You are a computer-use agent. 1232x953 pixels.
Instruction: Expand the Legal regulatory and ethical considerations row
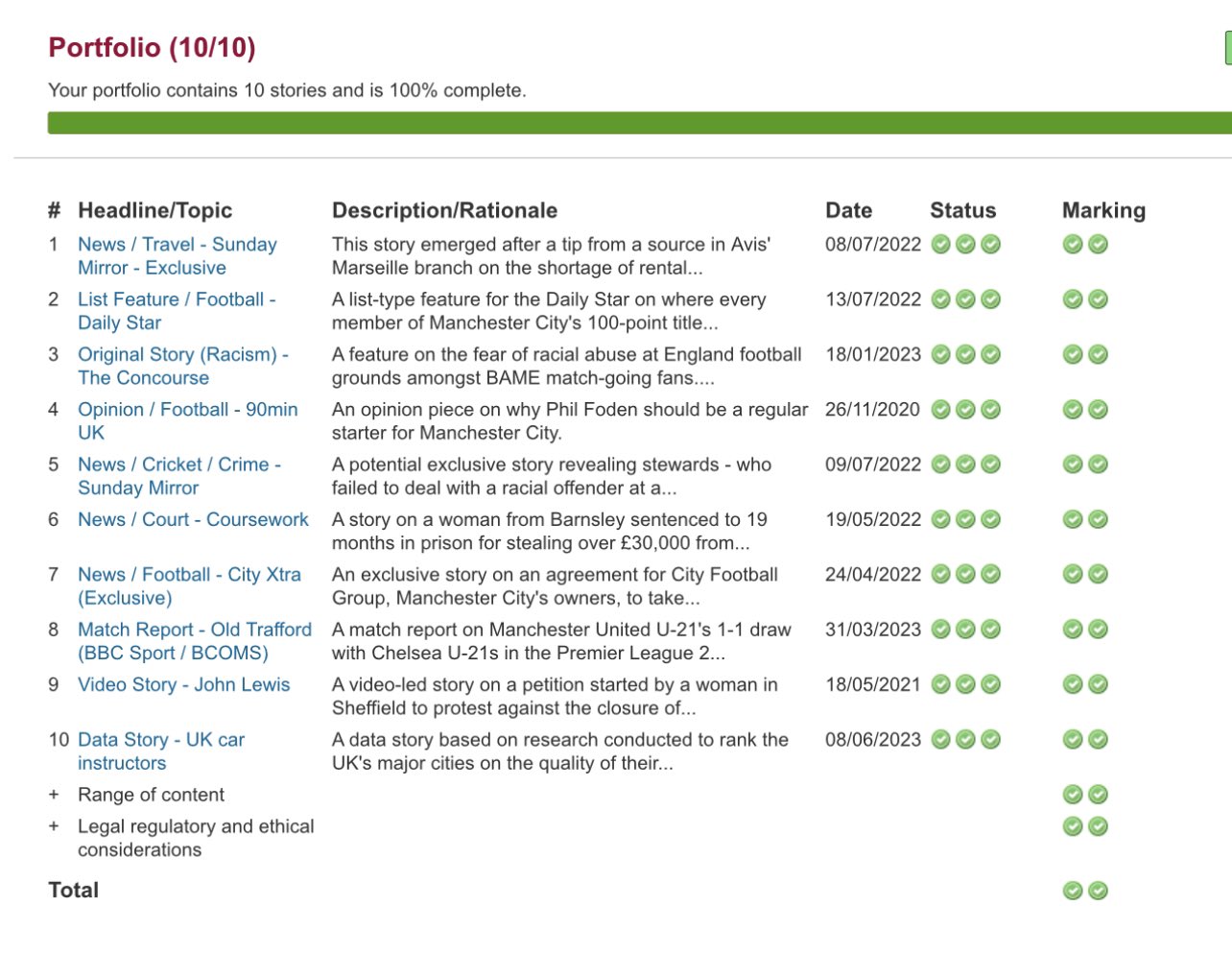[53, 825]
